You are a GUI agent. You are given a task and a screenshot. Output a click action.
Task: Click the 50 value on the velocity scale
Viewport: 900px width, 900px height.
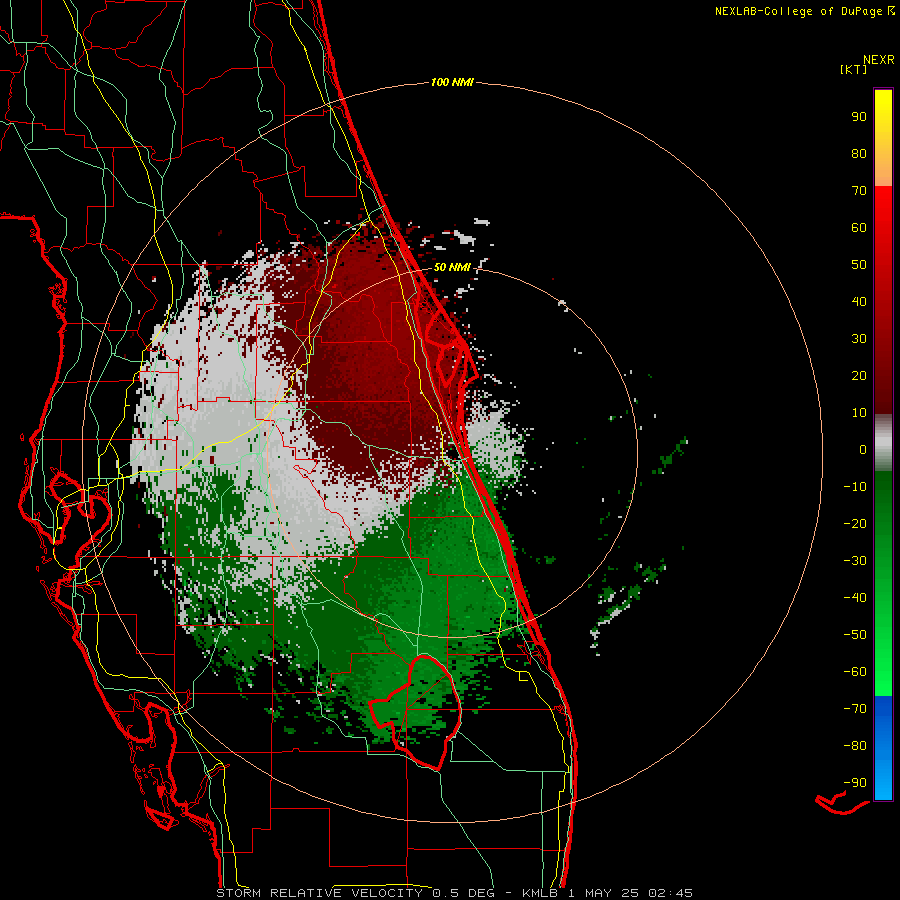(x=859, y=265)
